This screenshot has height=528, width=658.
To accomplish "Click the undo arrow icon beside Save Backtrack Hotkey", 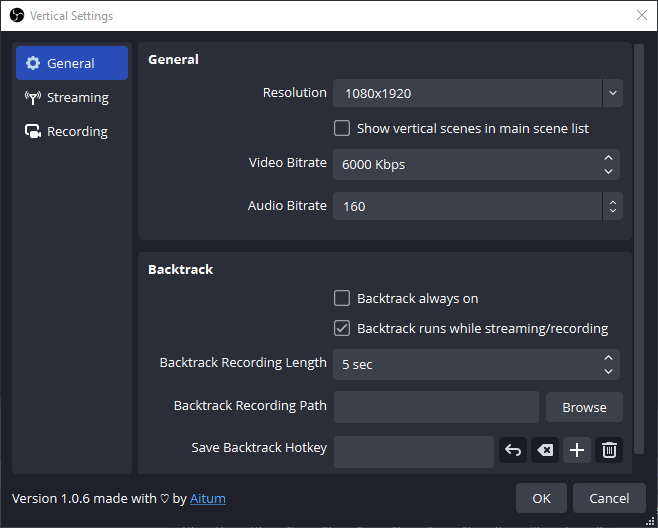I will point(513,451).
